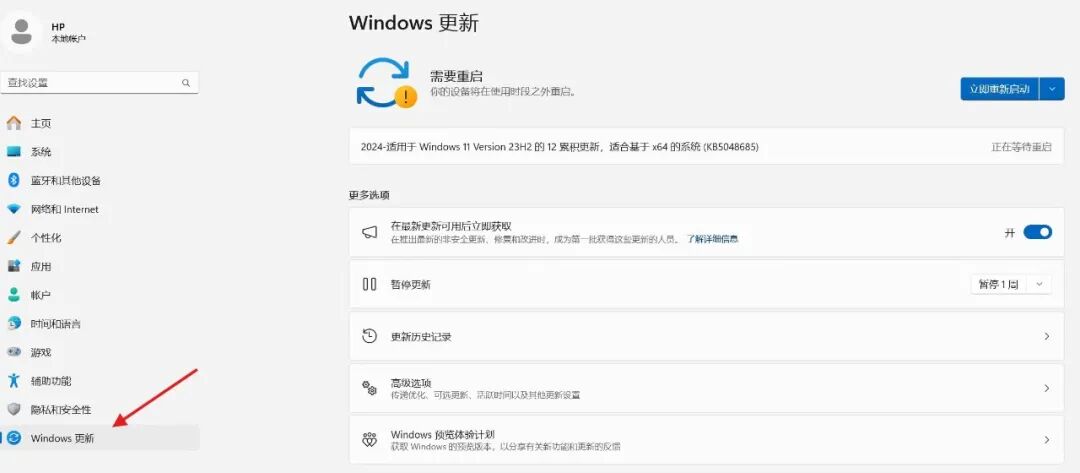Screen dimensions: 1080x473
Task: Click the Windows 更新 page title
Action: [x=413, y=23]
